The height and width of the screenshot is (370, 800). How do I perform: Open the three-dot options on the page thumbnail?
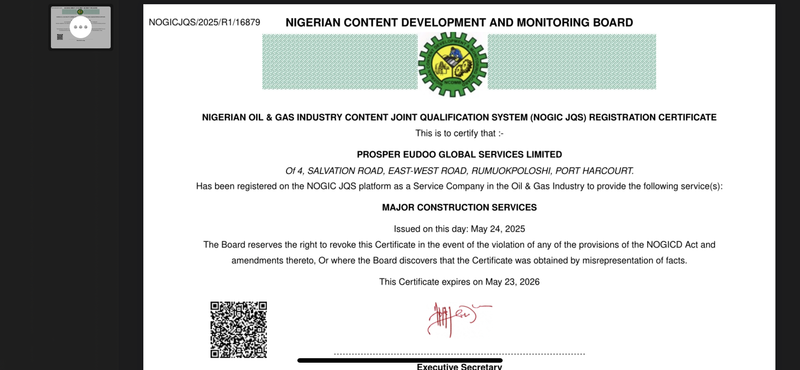click(81, 27)
